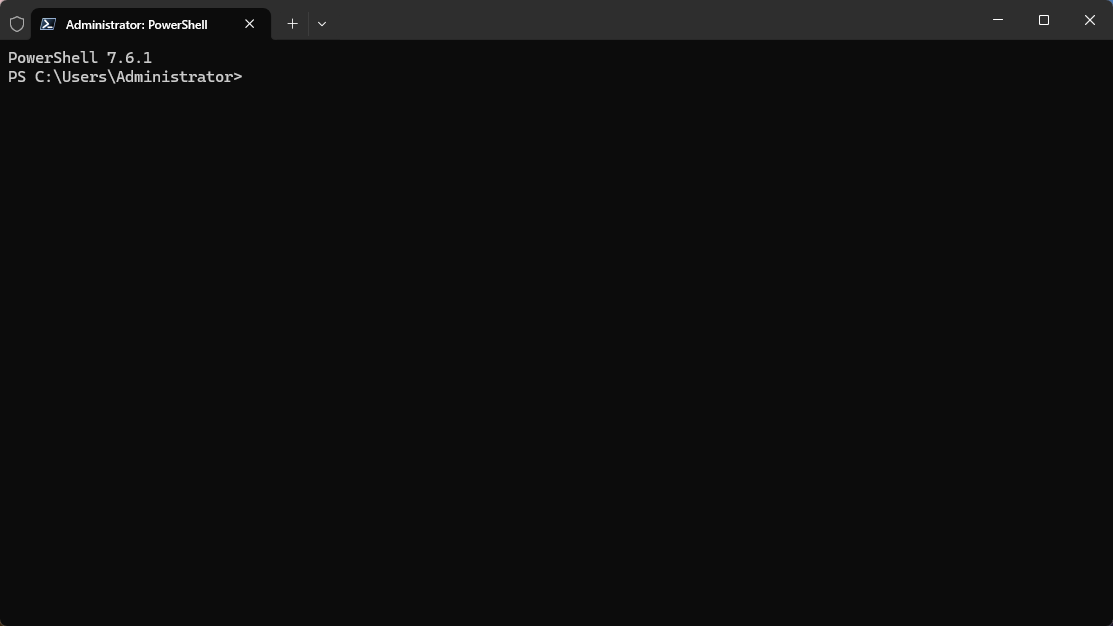Click at the PS C:\Users\Administrator prompt

tap(125, 76)
